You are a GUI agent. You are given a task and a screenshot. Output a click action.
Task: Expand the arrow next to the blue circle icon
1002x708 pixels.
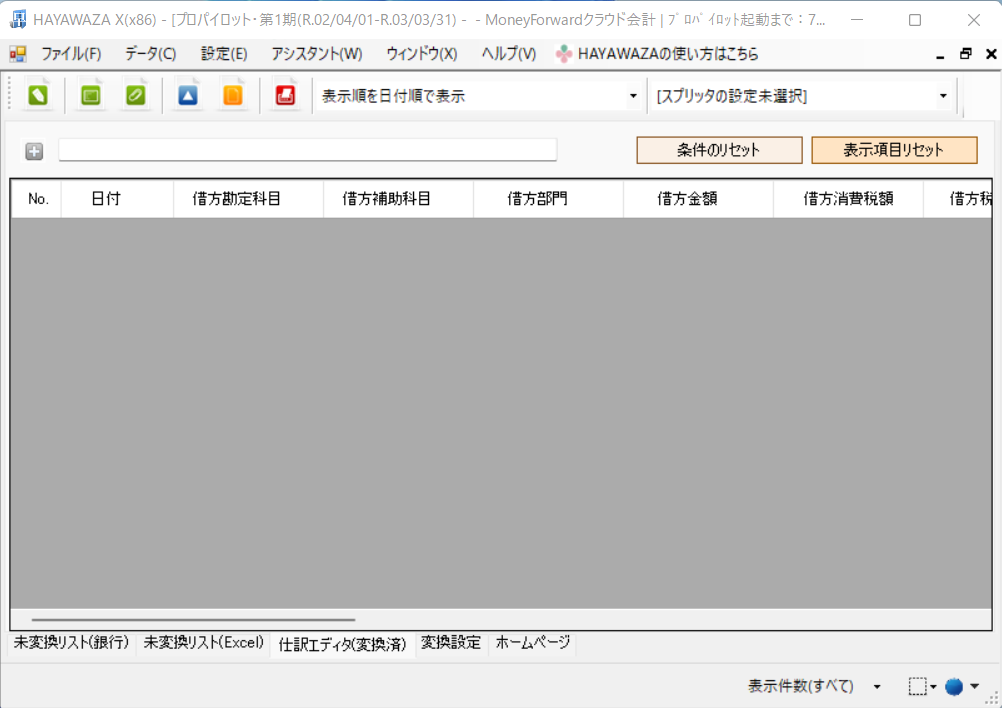pyautogui.click(x=975, y=686)
